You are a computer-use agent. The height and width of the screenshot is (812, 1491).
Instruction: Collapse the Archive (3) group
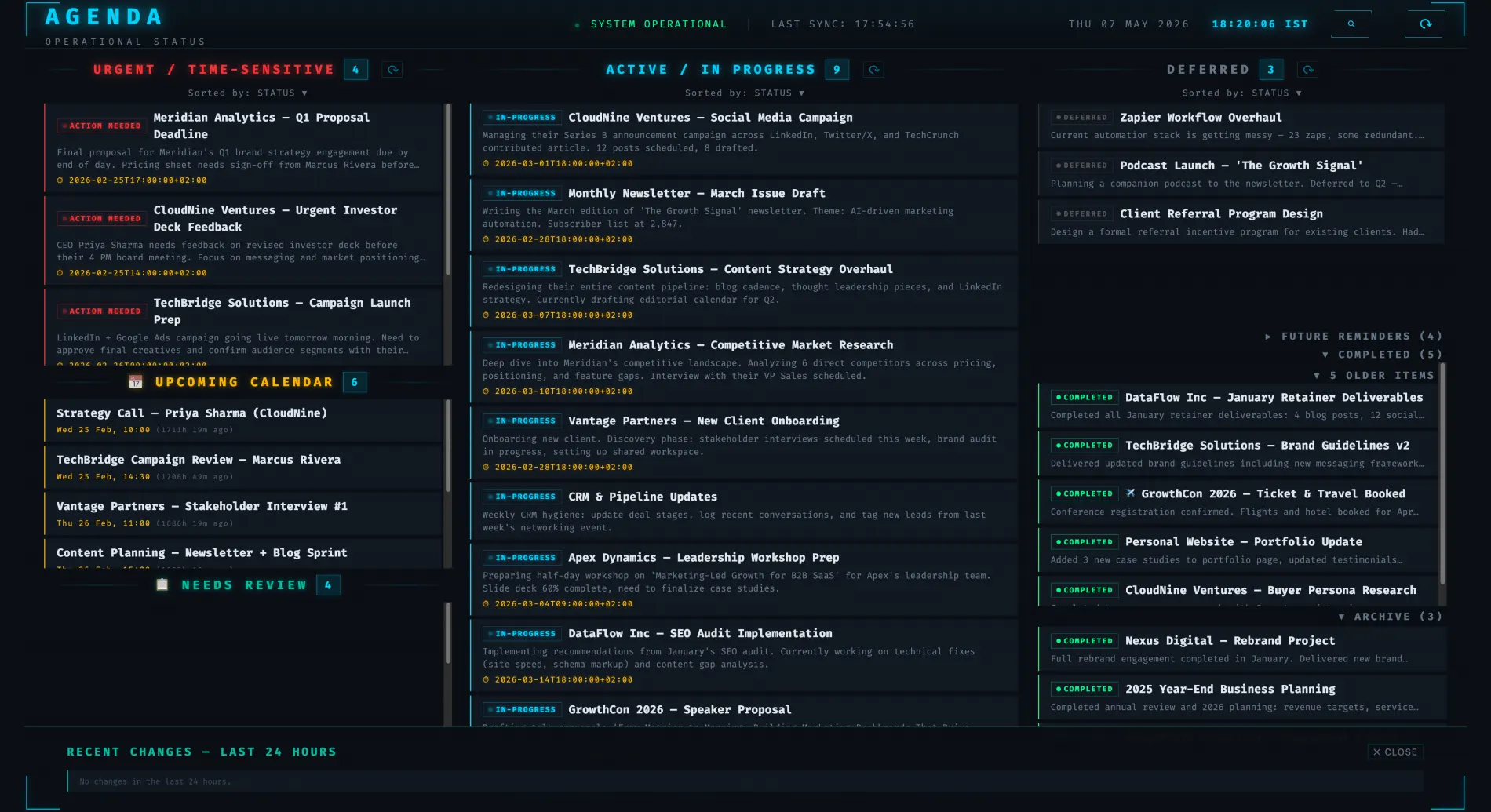point(1390,617)
